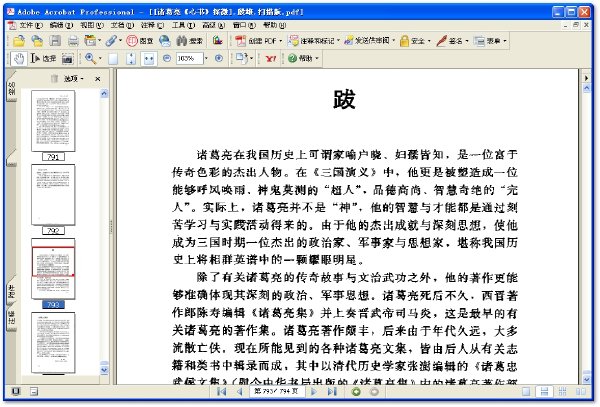
Task: Open the 工具 (Tools) menu
Action: tap(183, 25)
